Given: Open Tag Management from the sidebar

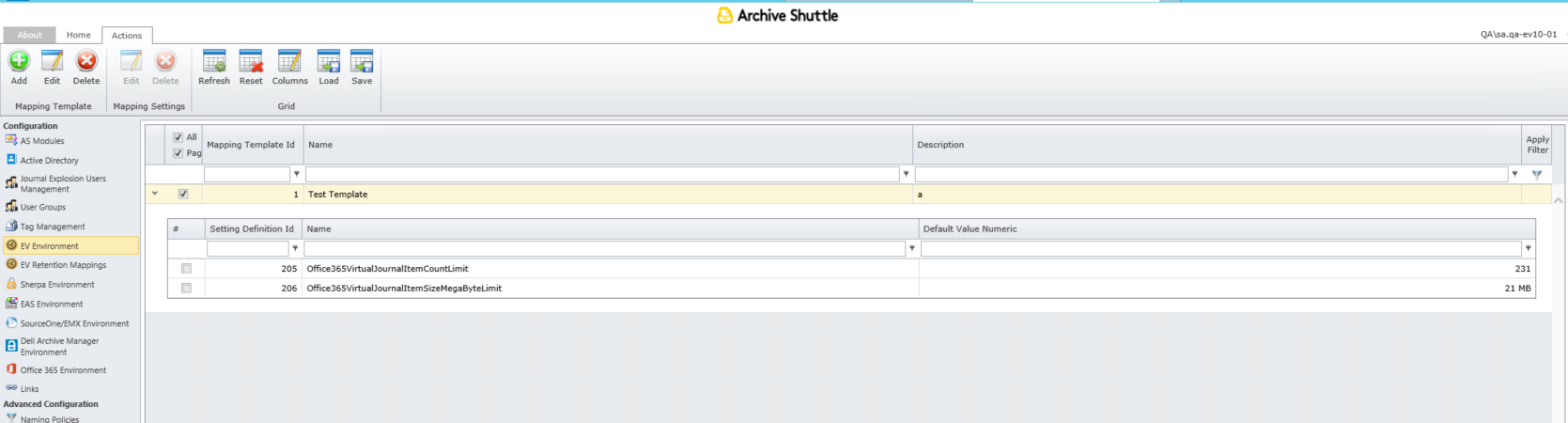Looking at the screenshot, I should (53, 227).
